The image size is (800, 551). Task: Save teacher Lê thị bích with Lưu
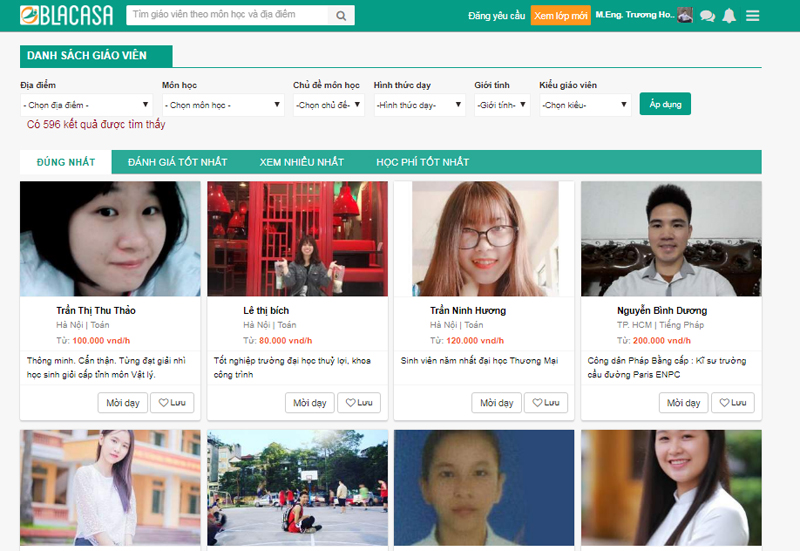click(x=359, y=403)
